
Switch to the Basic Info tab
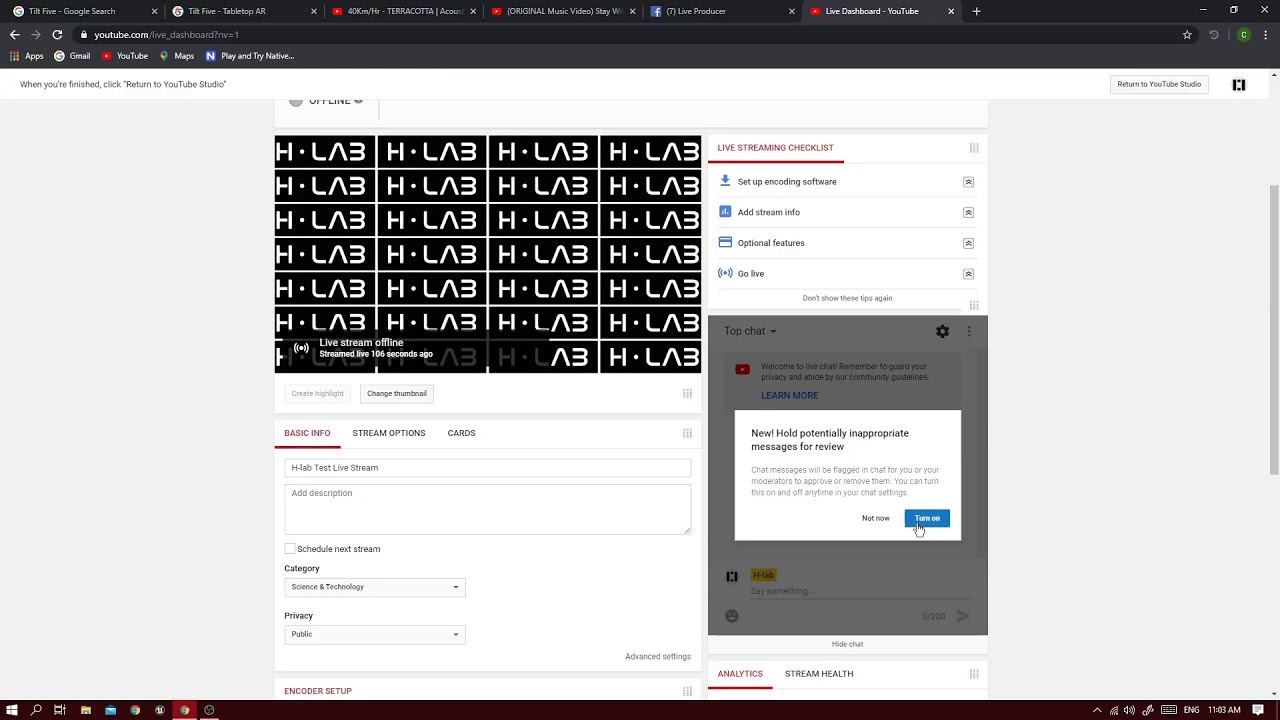coord(307,433)
